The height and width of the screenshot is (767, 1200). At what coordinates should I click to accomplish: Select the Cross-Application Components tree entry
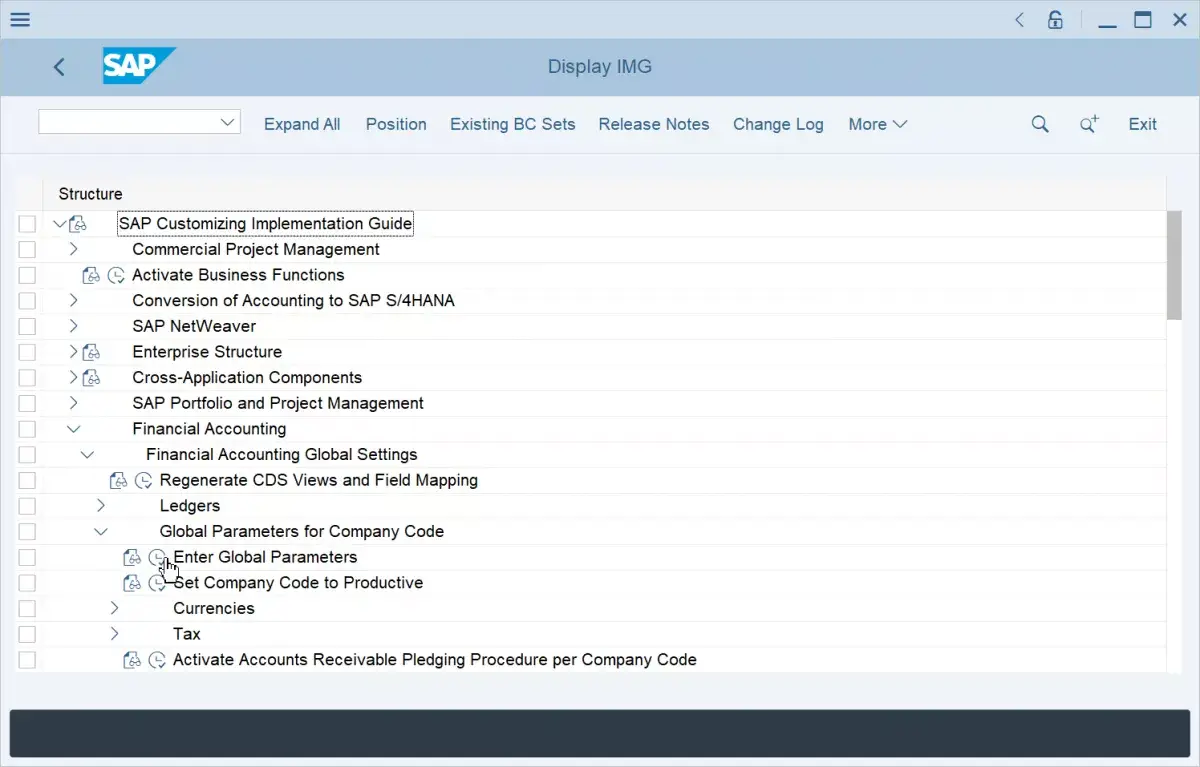coord(247,378)
